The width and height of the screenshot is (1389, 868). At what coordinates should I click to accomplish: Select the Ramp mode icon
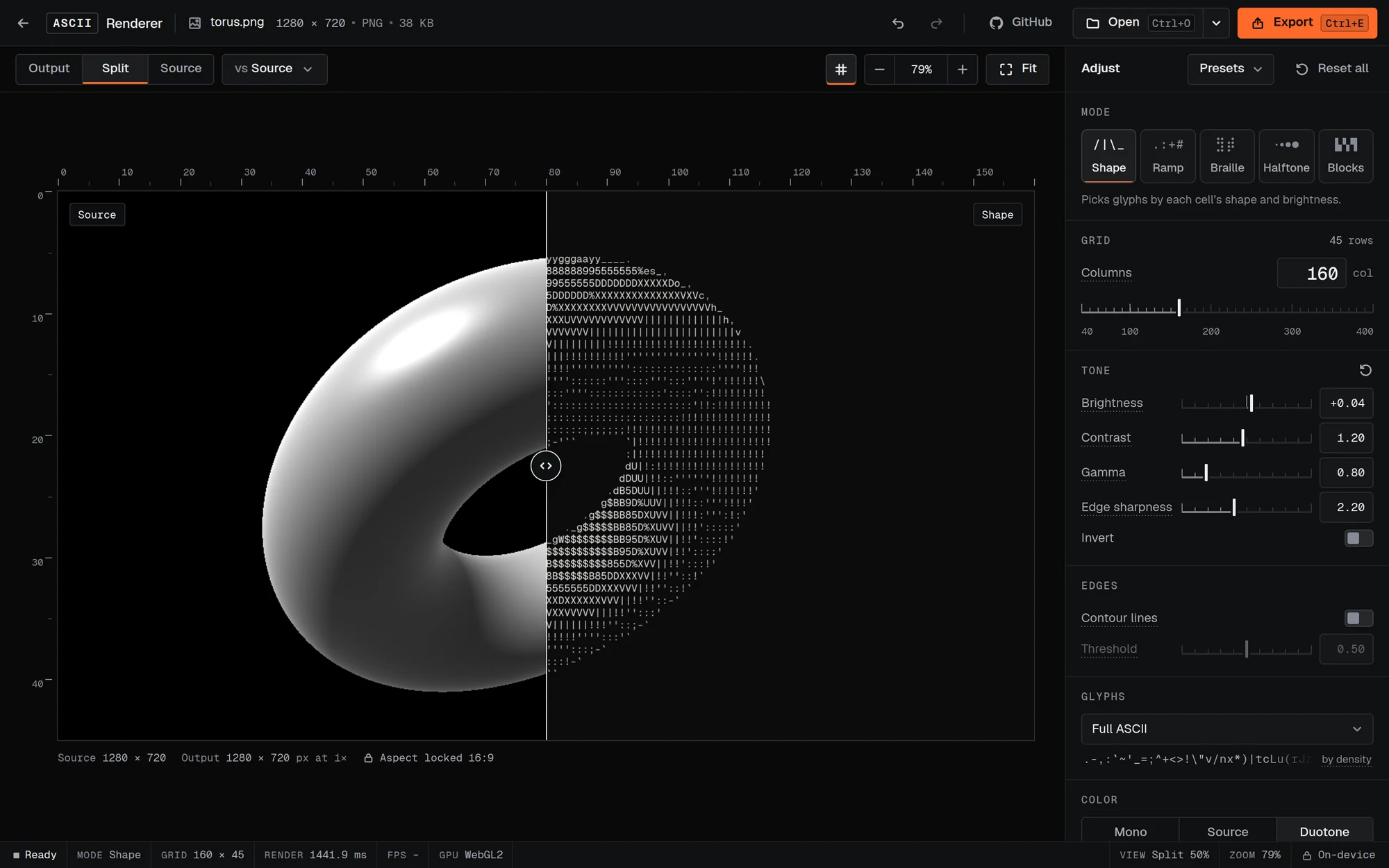tap(1167, 156)
